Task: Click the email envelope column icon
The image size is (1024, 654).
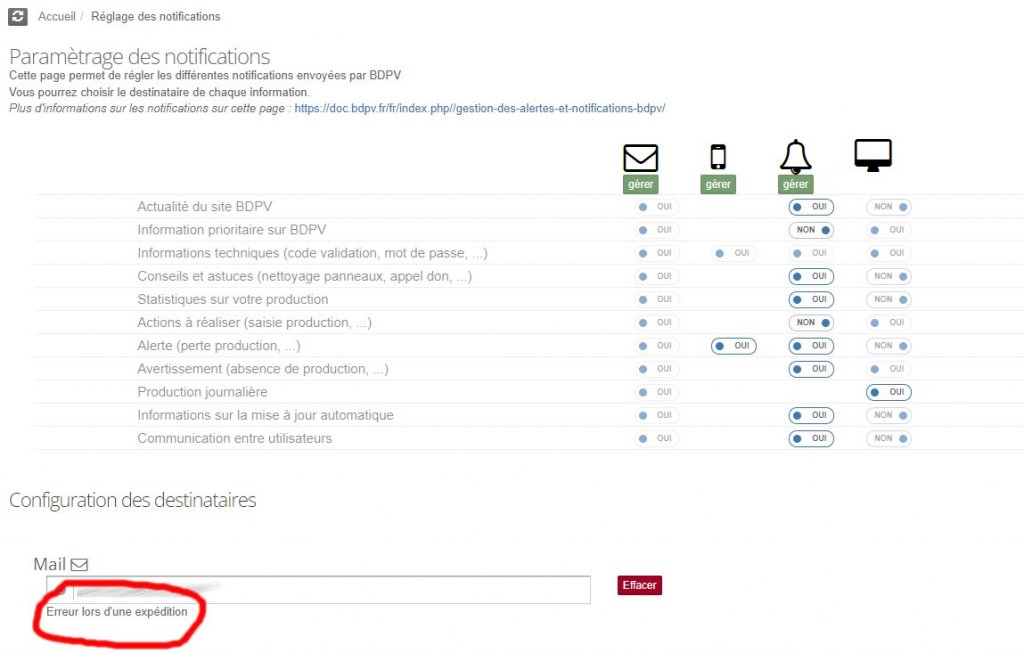Action: click(x=640, y=157)
